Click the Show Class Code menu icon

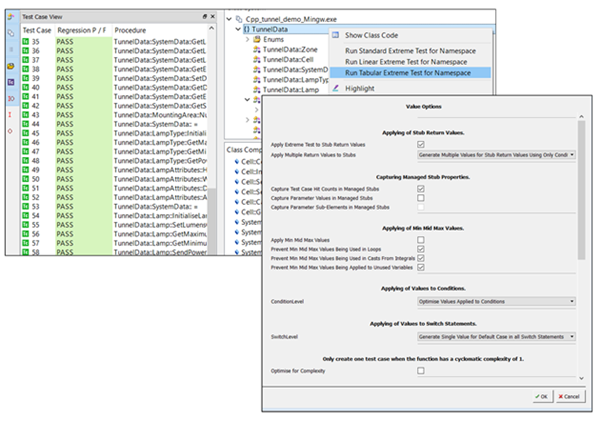tap(336, 35)
